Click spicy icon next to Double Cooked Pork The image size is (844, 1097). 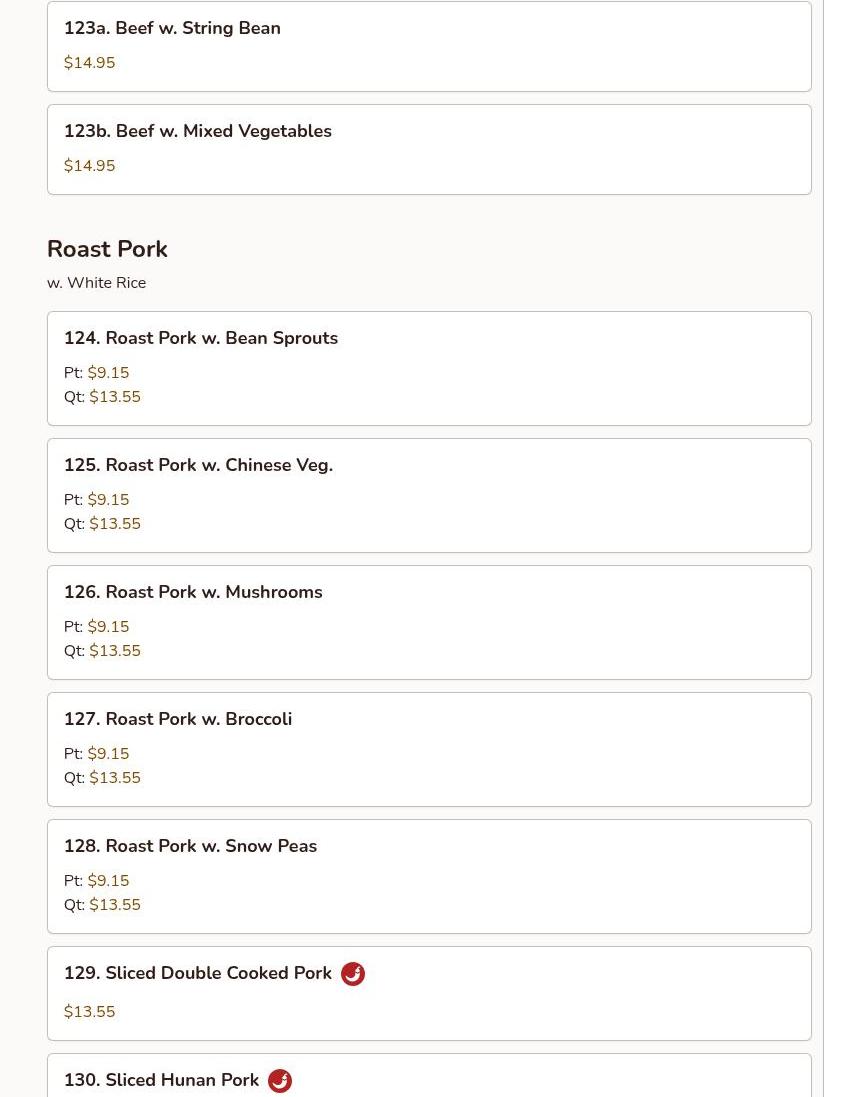click(x=353, y=974)
